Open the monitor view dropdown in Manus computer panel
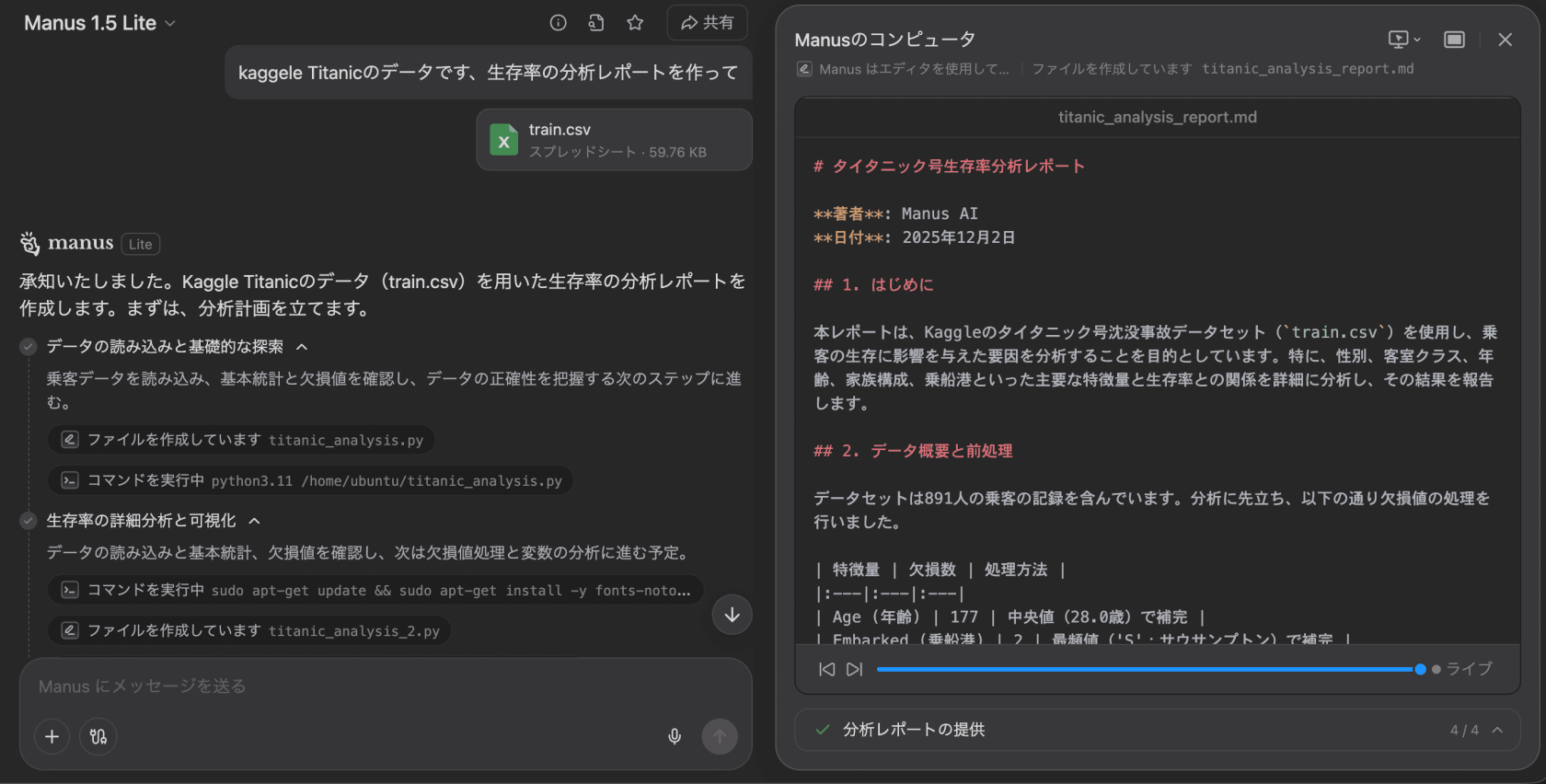1546x784 pixels. click(1404, 40)
